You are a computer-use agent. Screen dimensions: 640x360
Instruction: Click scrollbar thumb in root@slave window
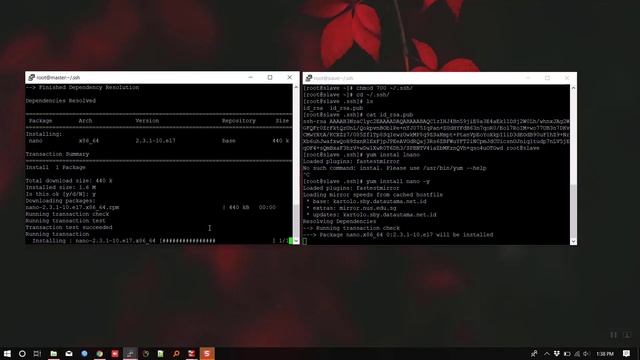click(573, 210)
